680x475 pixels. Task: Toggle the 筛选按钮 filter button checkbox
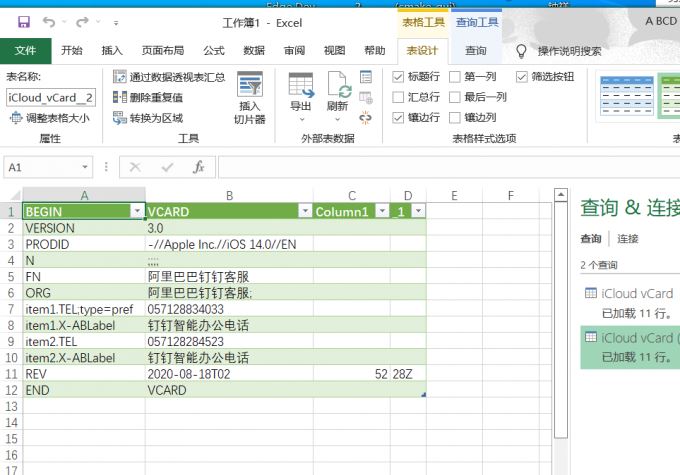pos(522,77)
